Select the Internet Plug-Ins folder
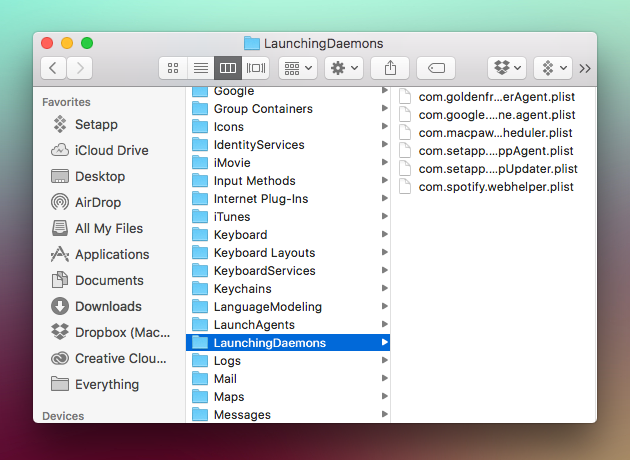This screenshot has height=460, width=630. [x=288, y=198]
